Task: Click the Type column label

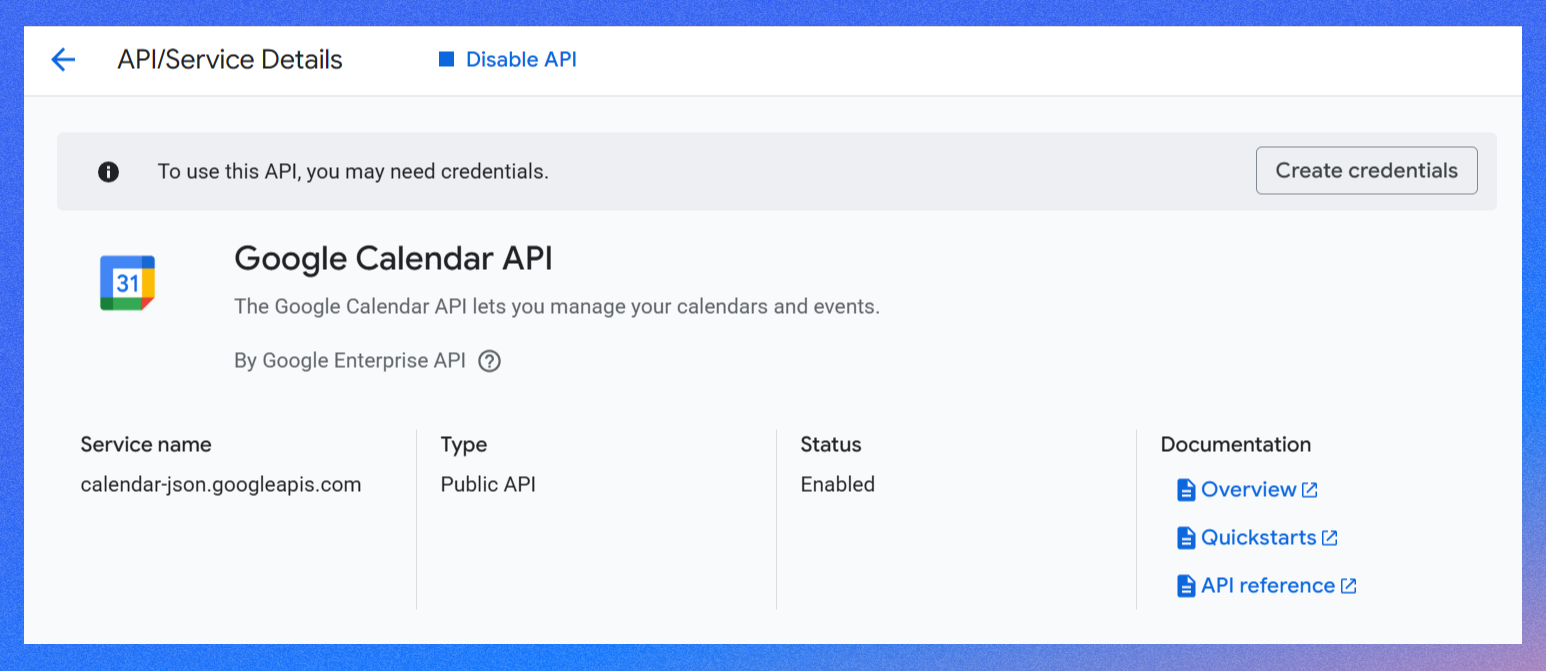Action: [464, 445]
